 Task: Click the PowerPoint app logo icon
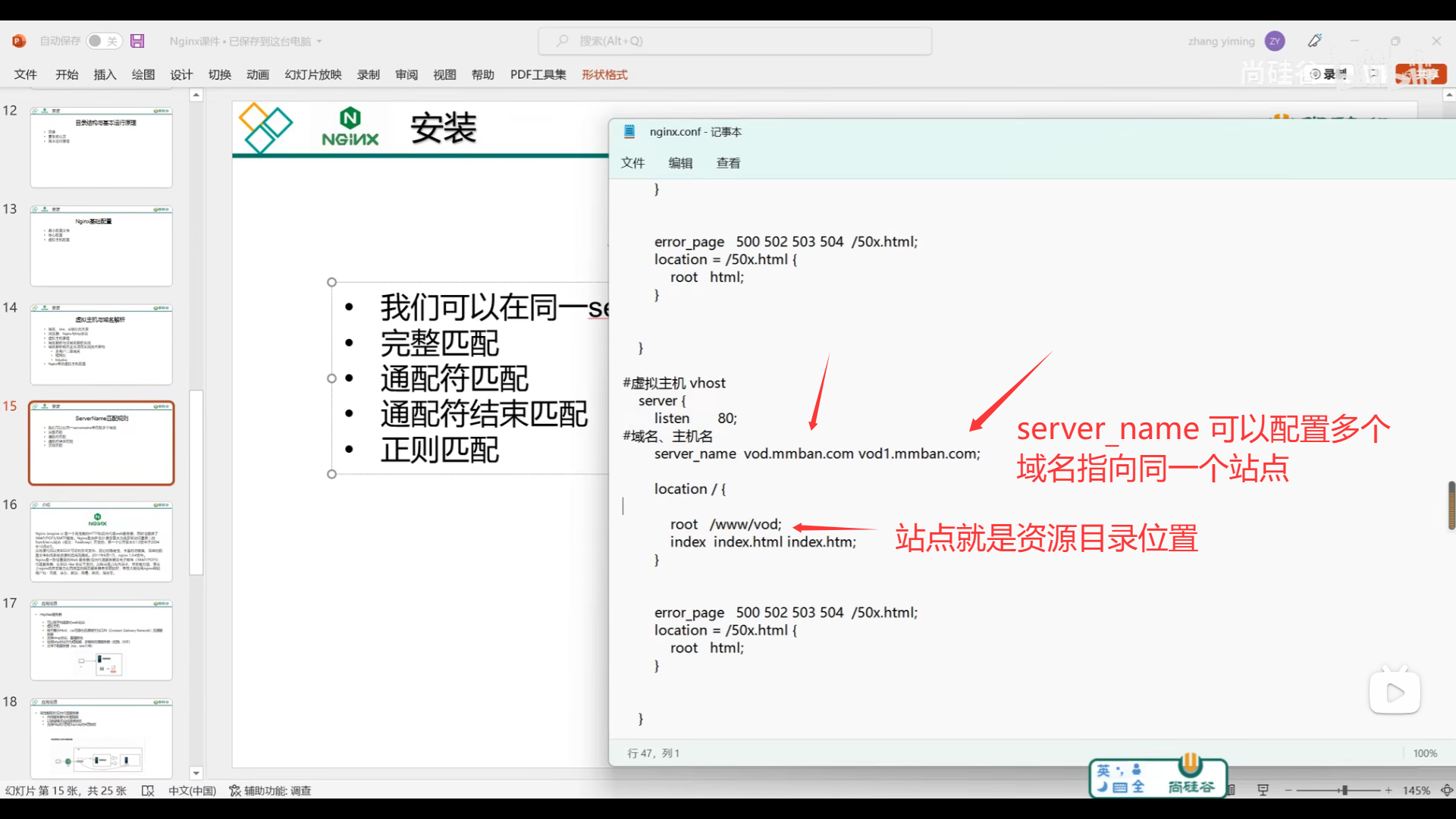click(x=19, y=41)
